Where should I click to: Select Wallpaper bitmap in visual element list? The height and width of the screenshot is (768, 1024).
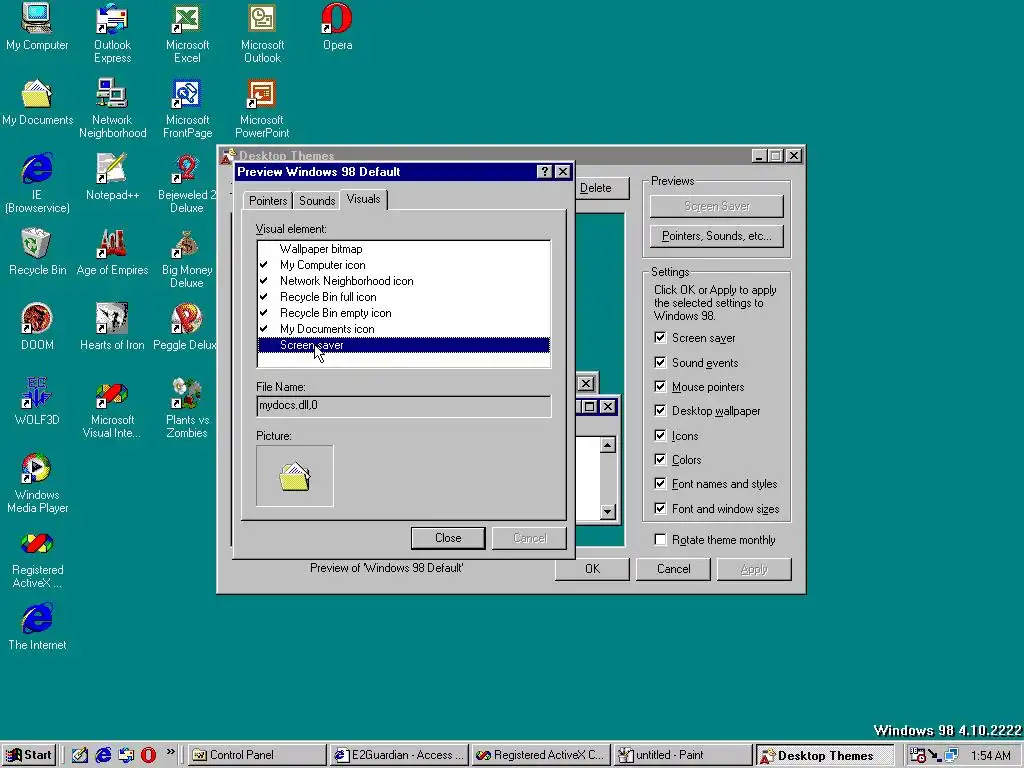click(x=404, y=249)
